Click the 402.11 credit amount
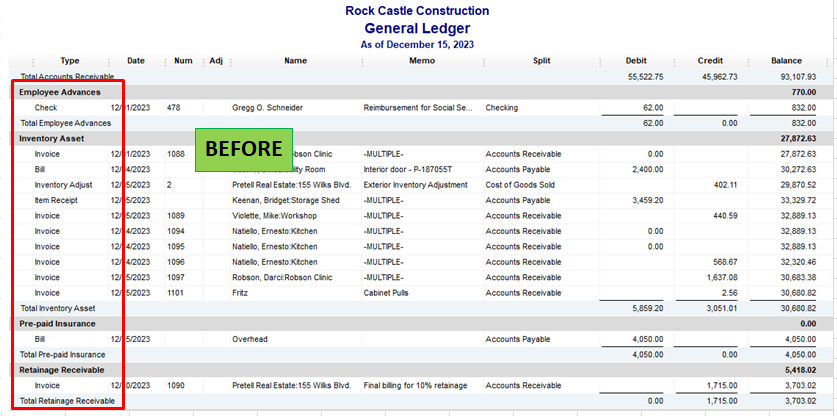Screen dimensions: 837x416 [x=727, y=185]
